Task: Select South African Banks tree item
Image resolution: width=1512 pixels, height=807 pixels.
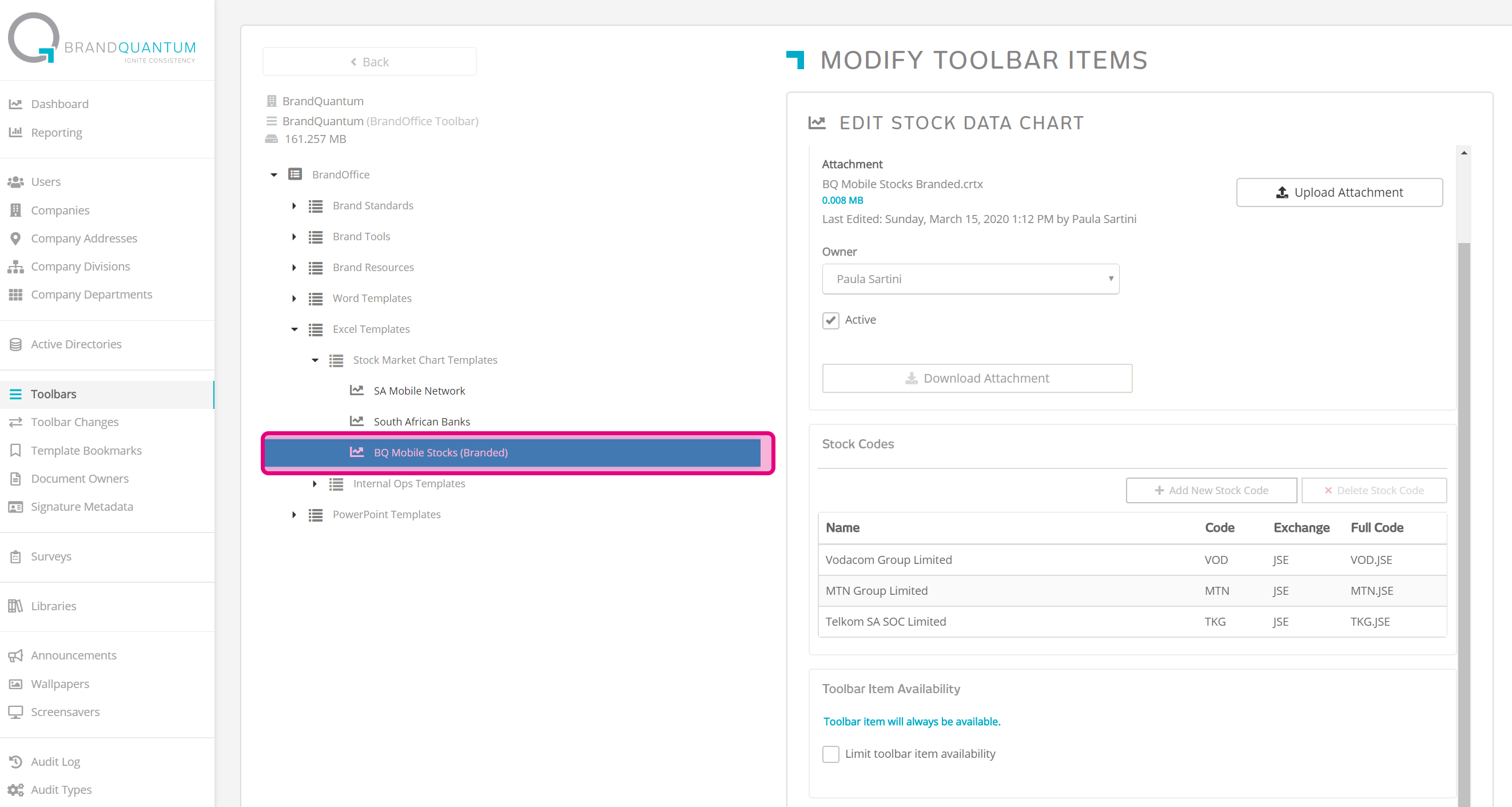Action: coord(421,422)
